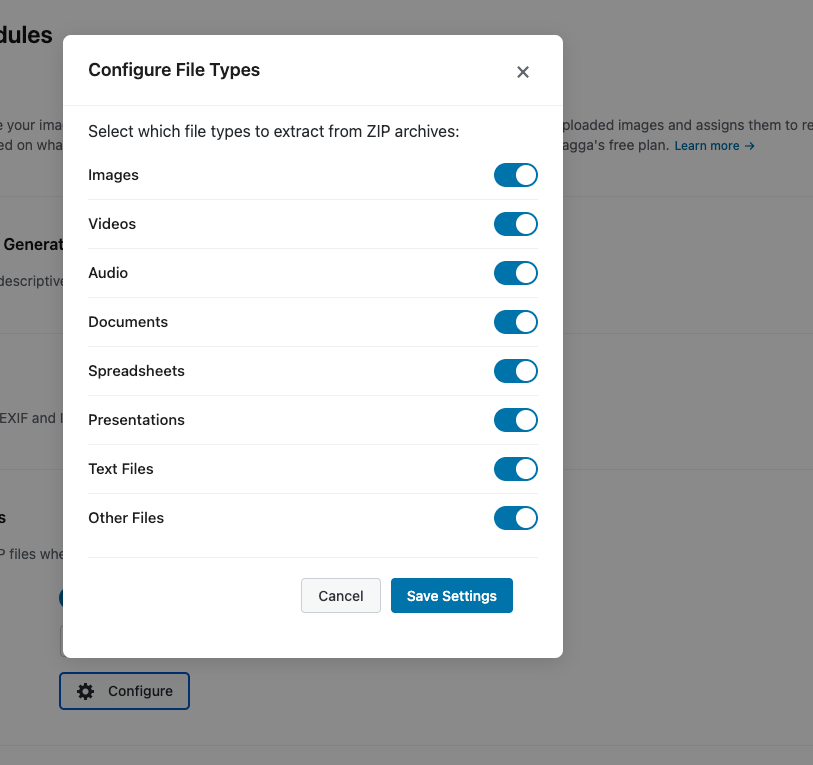
Task: Turn off the Audio toggle
Action: point(516,273)
